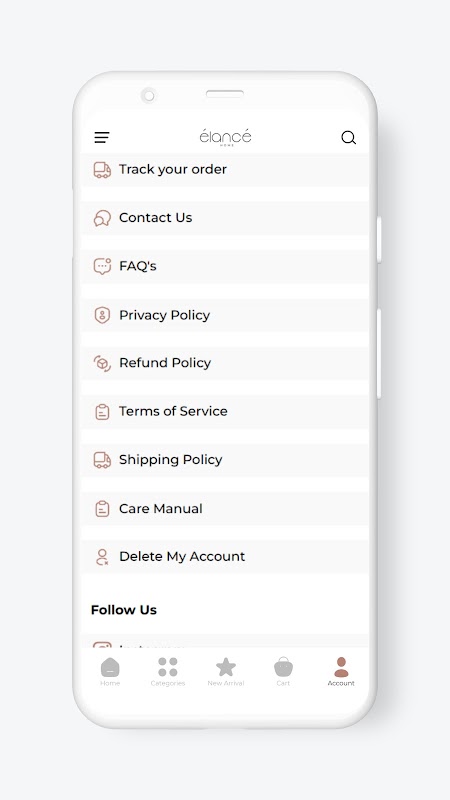Click the clipboard icon beside Care Manual

click(x=102, y=509)
